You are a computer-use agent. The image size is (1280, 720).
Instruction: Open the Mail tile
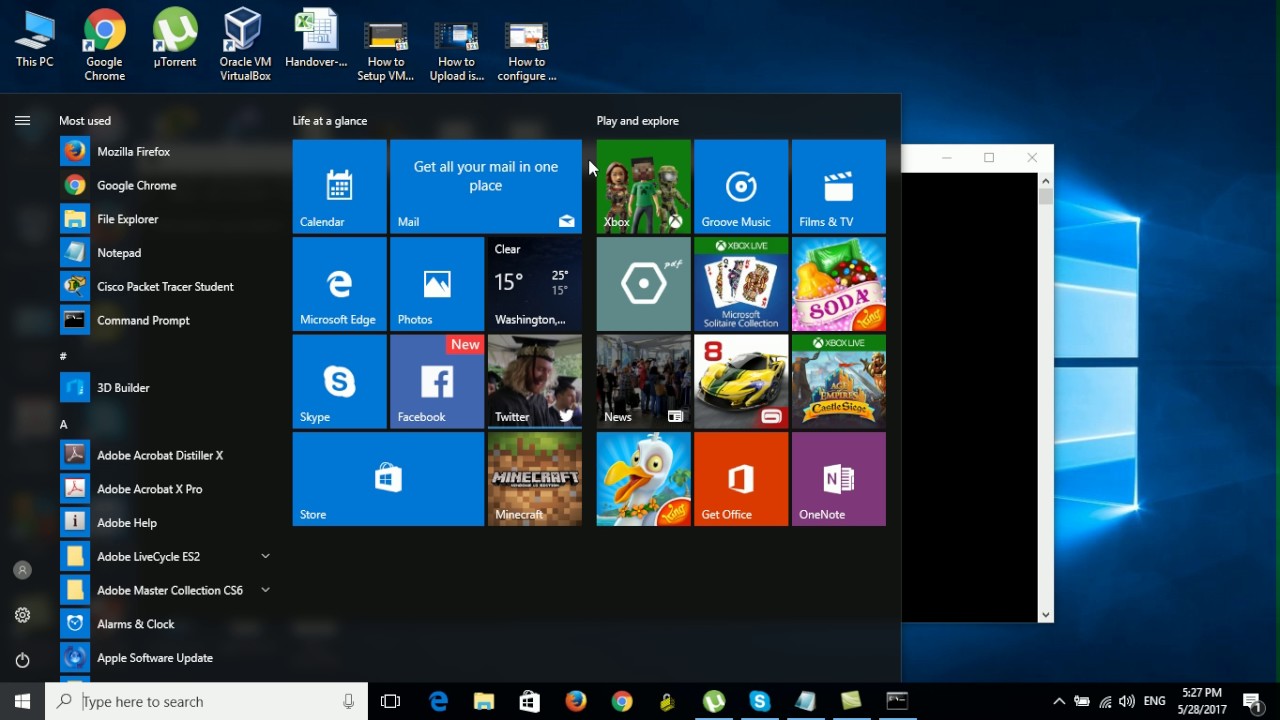(486, 186)
